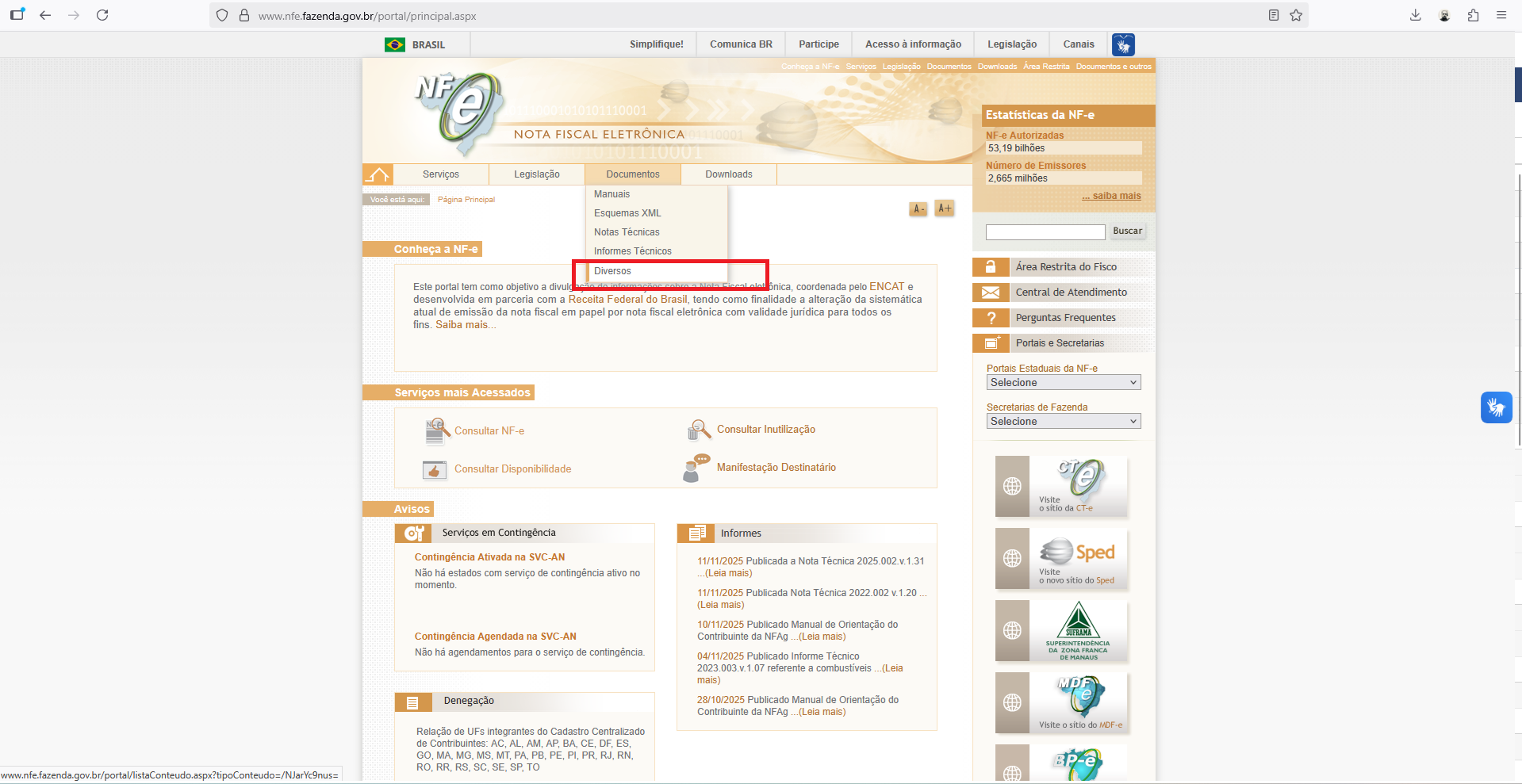Screen dimensions: 1522x784
Task: Click the Consultar Disponibilidade thumbs-up icon
Action: pos(435,469)
